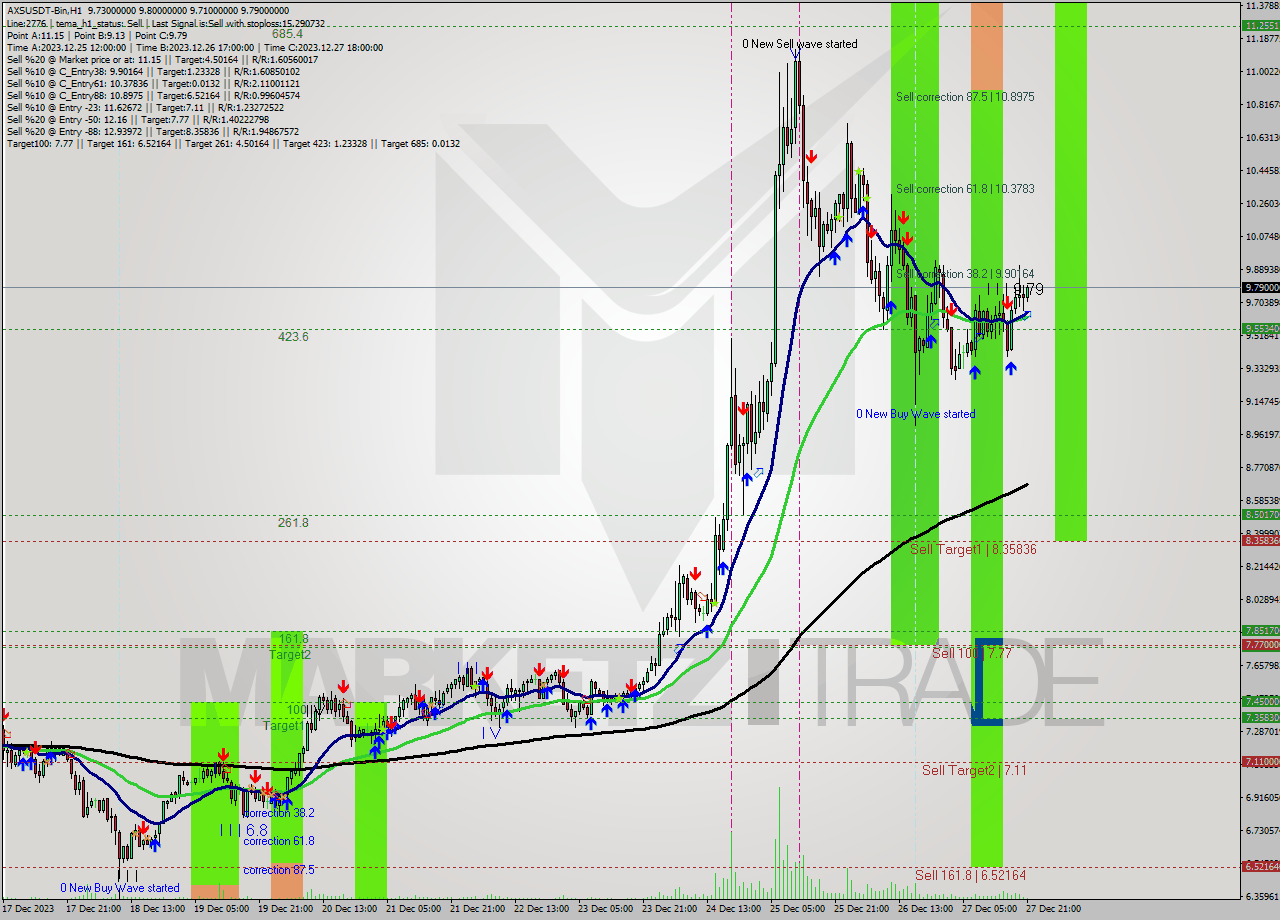Click the 'Sell Target2 | 7.11' label
This screenshot has height=920, width=1280.
click(x=974, y=770)
